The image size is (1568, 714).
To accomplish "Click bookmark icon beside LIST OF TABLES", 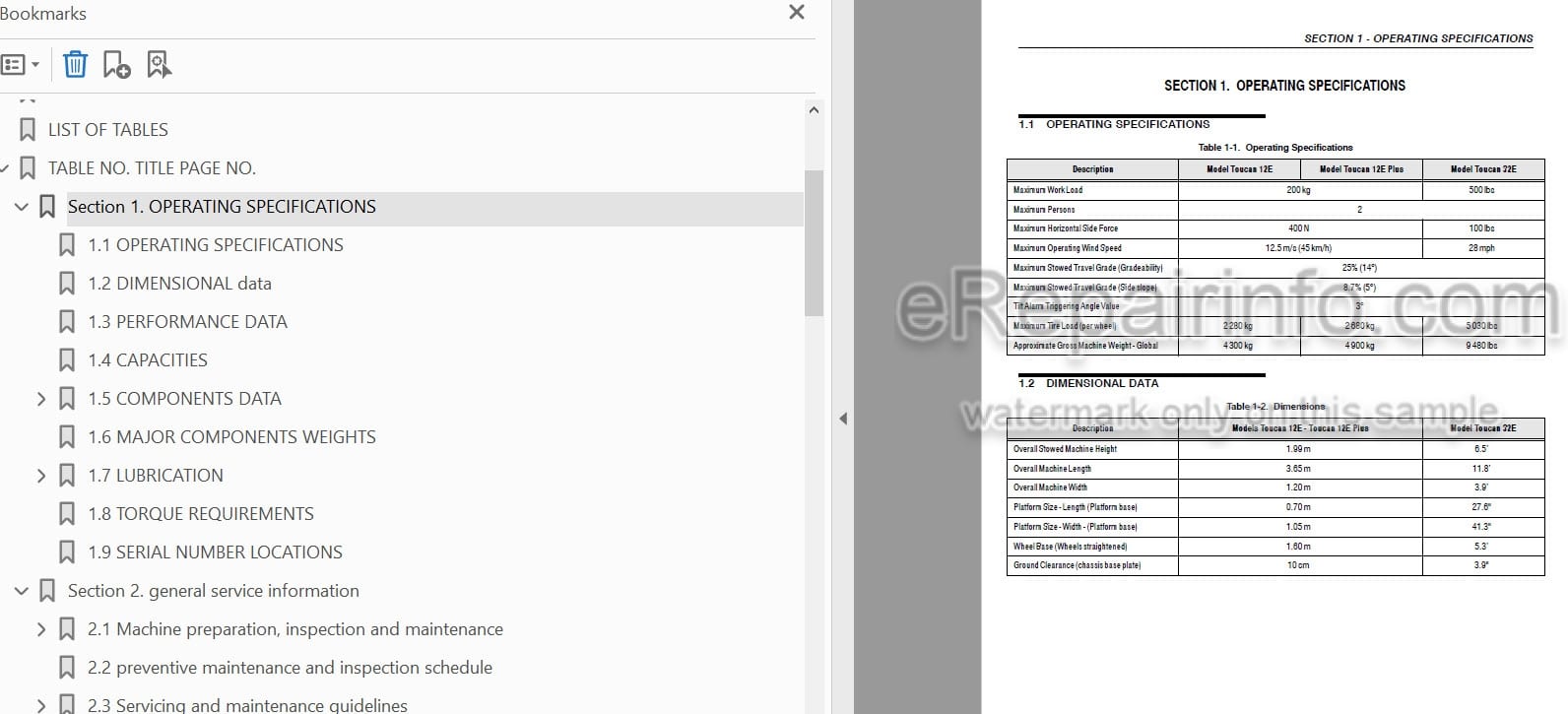I will coord(28,130).
